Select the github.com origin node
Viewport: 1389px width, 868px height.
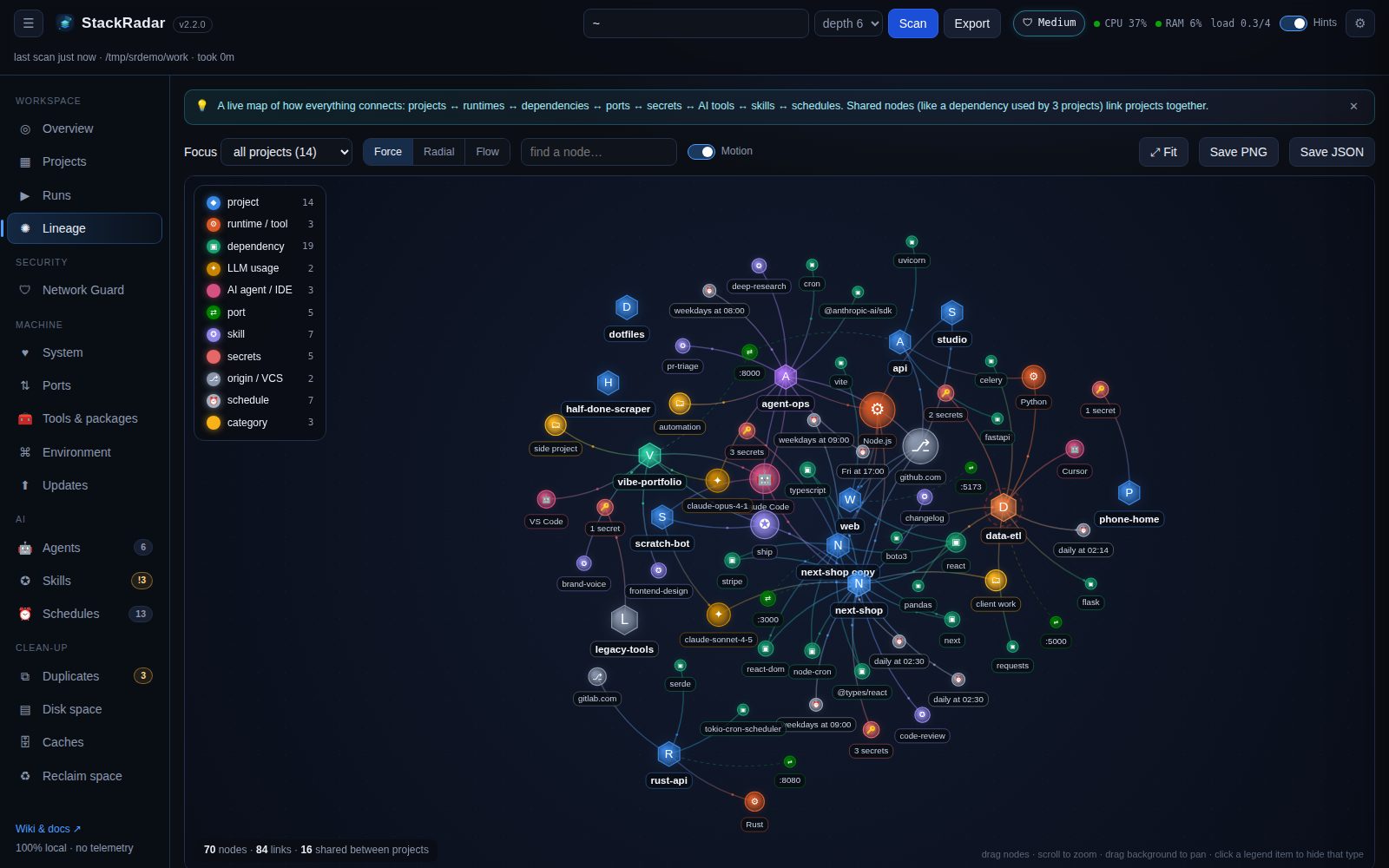[920, 446]
